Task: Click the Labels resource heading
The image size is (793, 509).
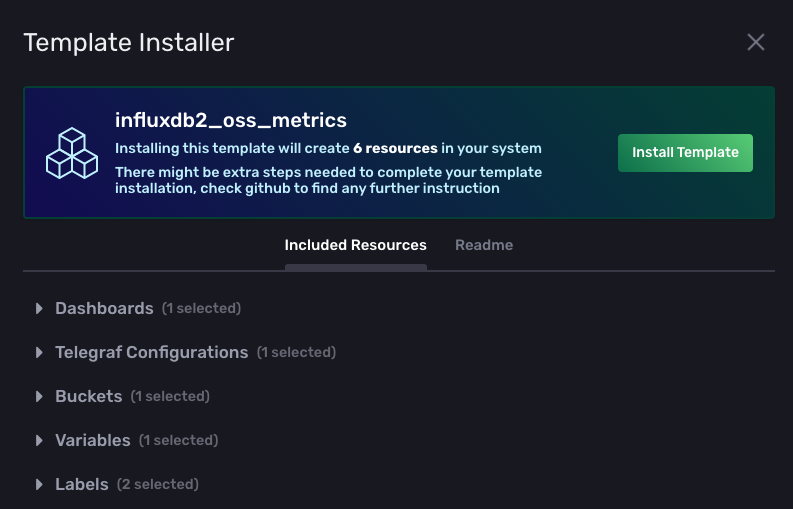Action: (x=81, y=485)
